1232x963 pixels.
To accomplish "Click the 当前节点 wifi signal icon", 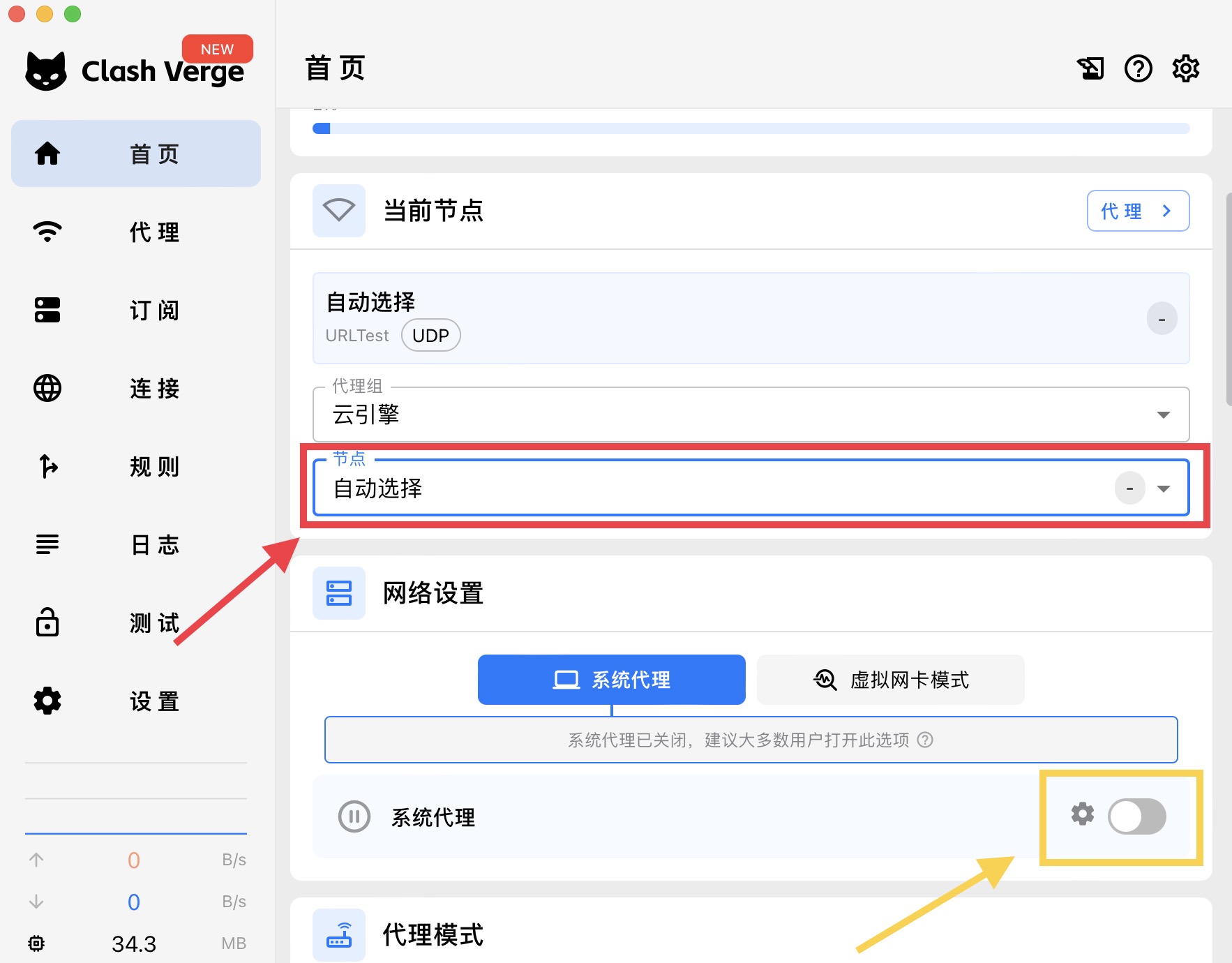I will [x=339, y=211].
